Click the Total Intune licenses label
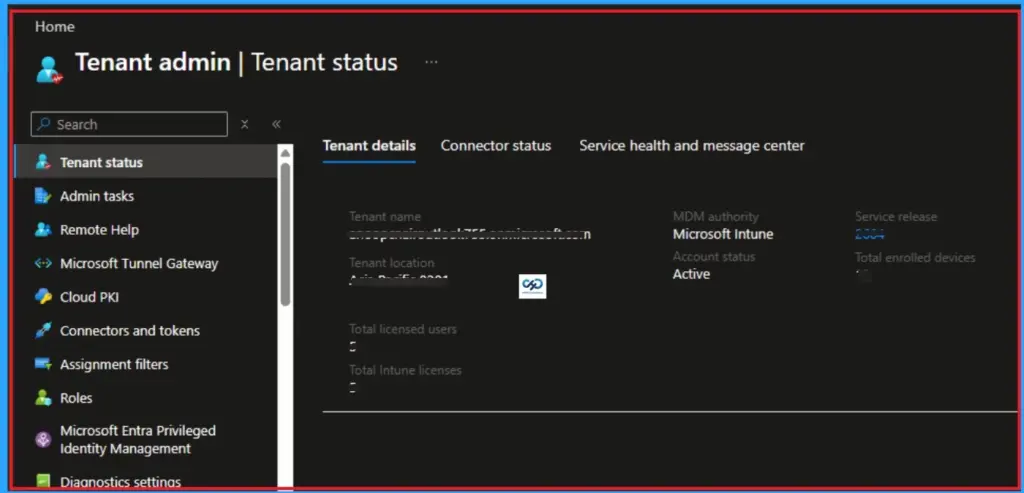This screenshot has height=493, width=1024. (405, 370)
